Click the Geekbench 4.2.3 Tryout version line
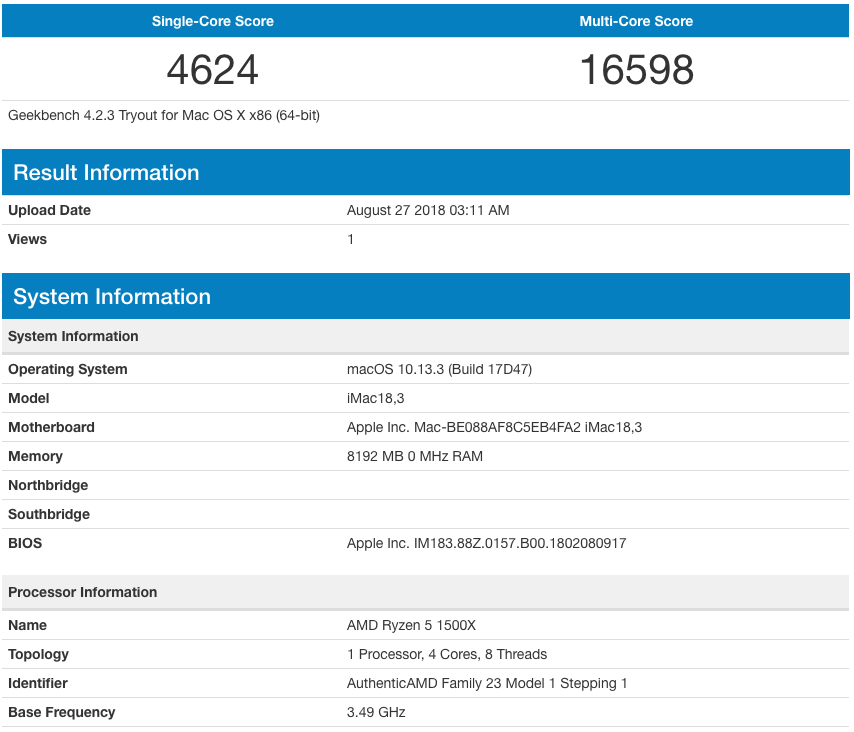 pos(164,115)
